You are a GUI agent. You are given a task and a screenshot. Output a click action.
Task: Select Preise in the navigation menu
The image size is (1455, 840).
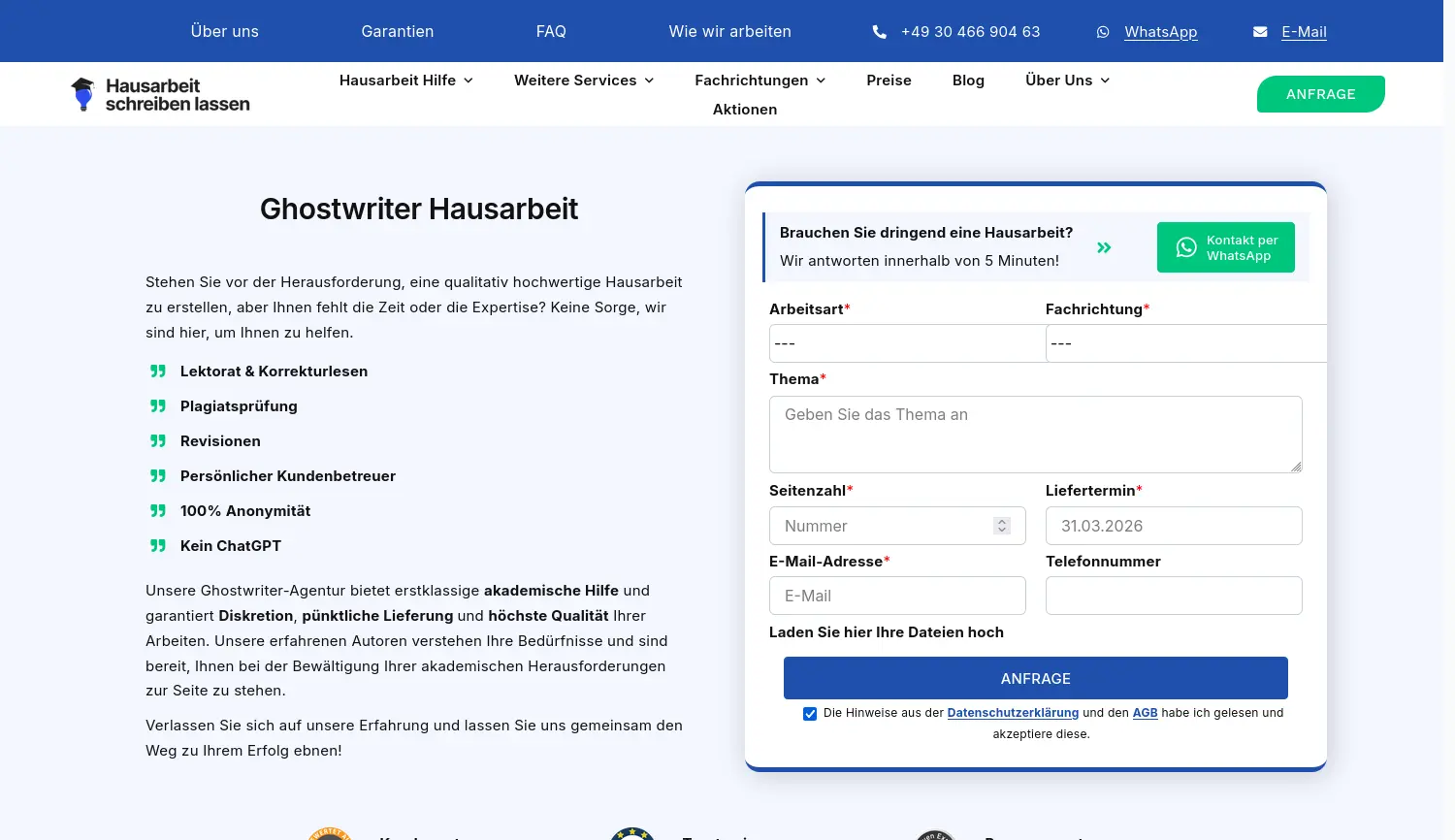tap(889, 81)
